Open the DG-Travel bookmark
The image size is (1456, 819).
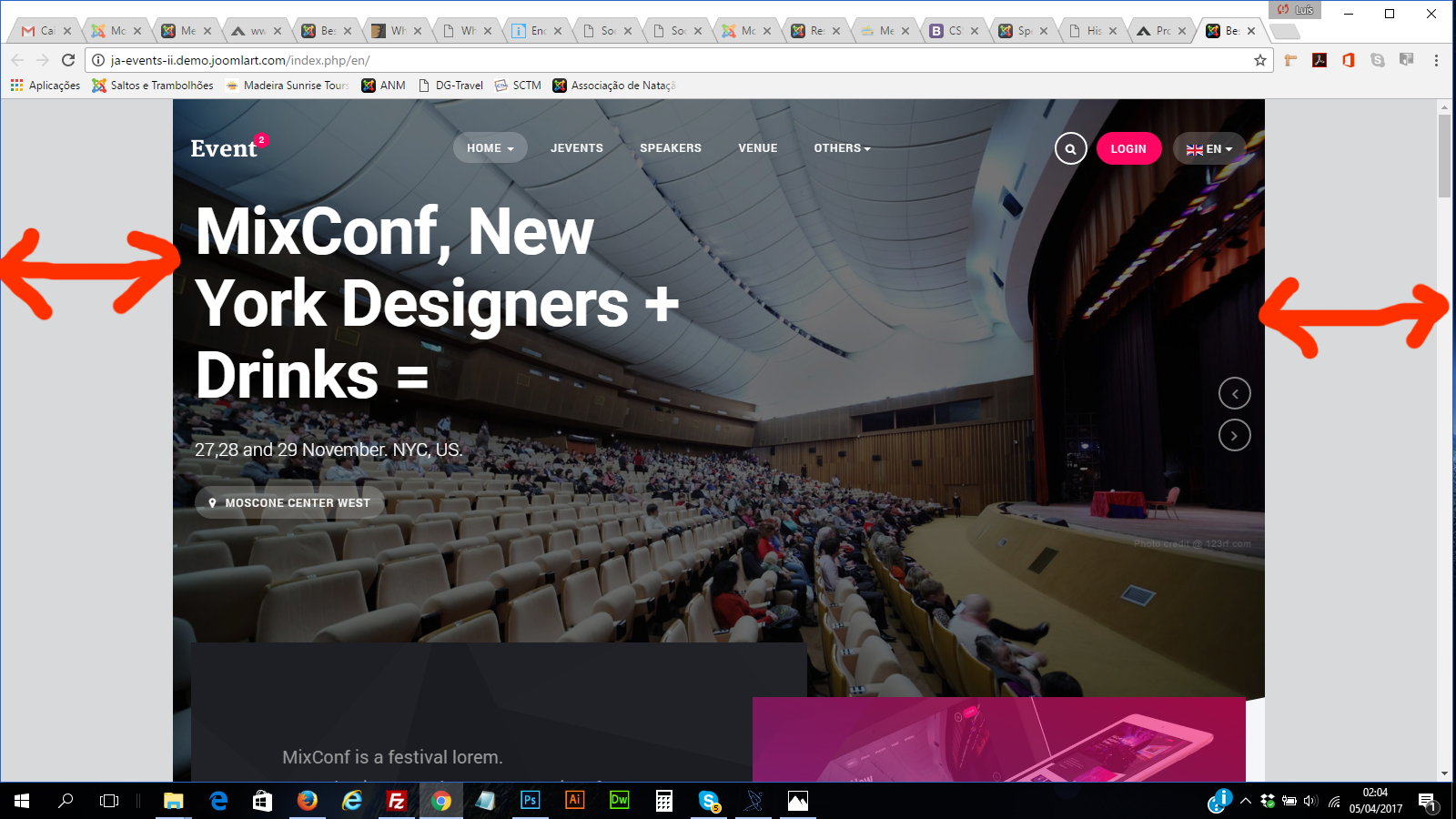point(450,86)
